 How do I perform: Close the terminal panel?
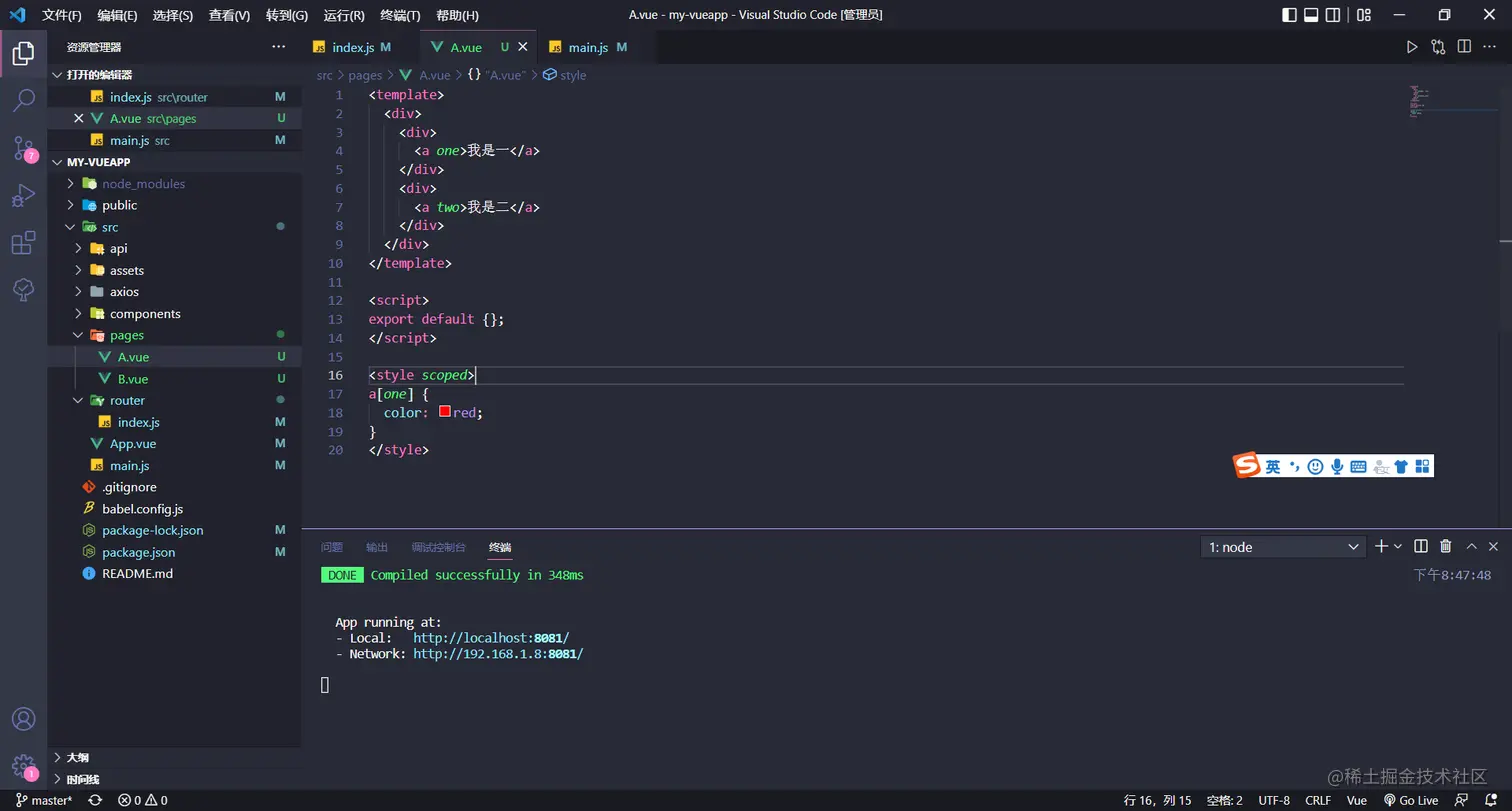tap(1493, 546)
